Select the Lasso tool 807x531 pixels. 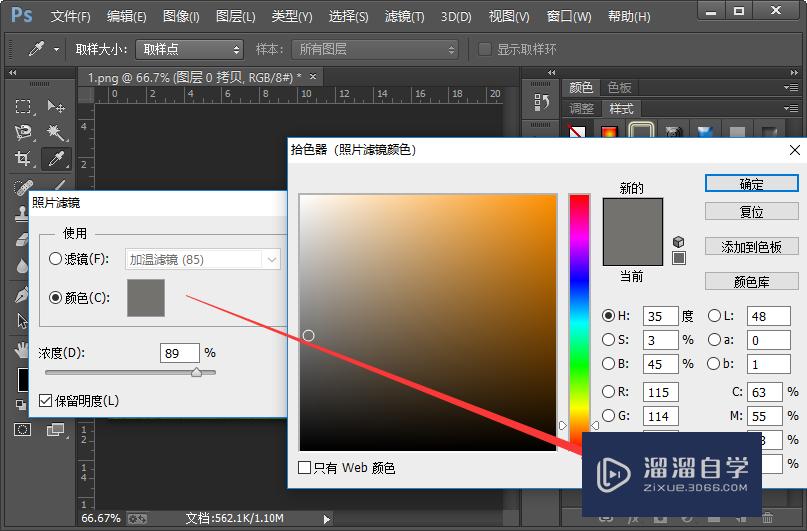point(23,133)
